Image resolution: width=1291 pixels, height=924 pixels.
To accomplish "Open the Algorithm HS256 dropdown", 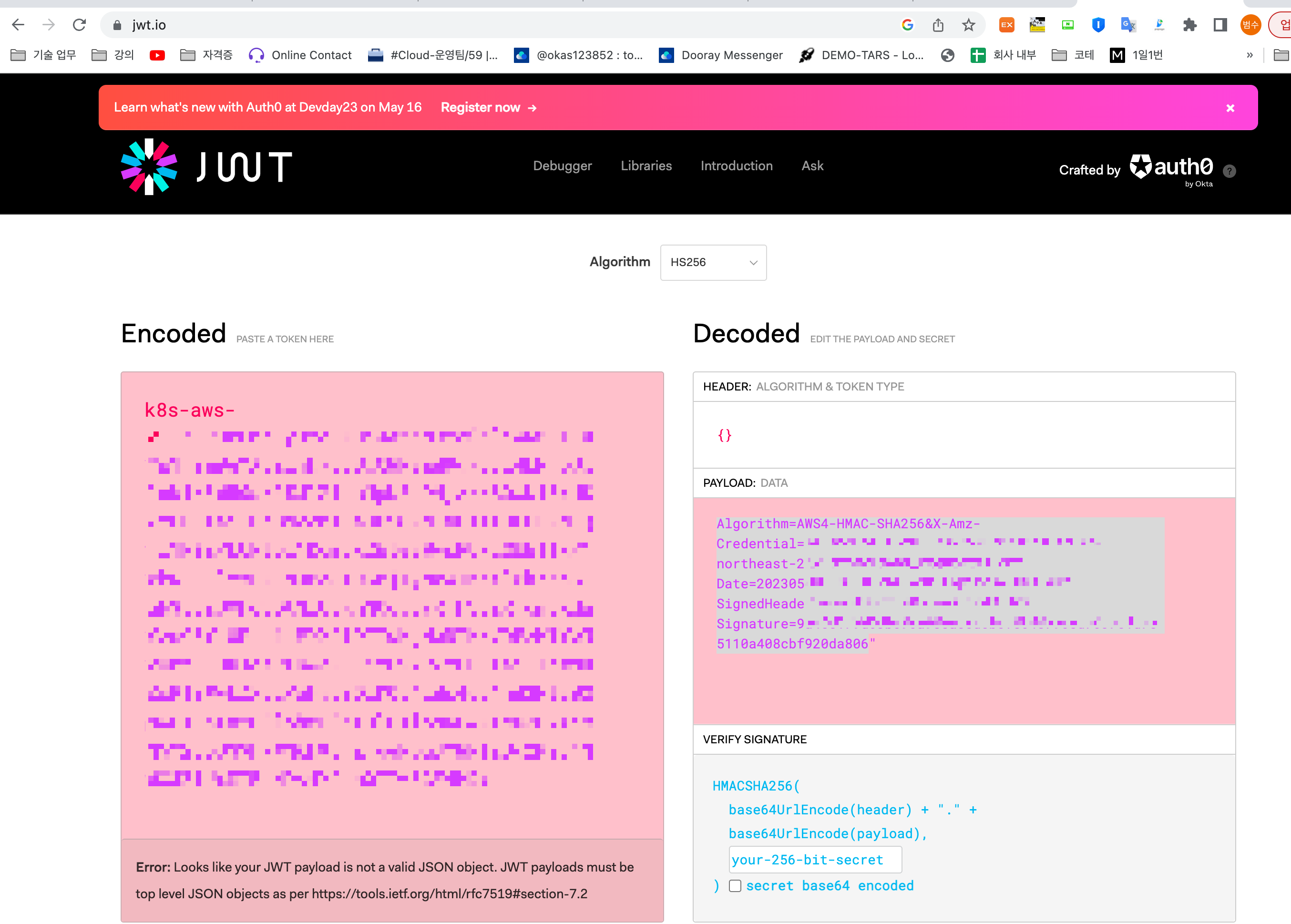I will coord(713,262).
